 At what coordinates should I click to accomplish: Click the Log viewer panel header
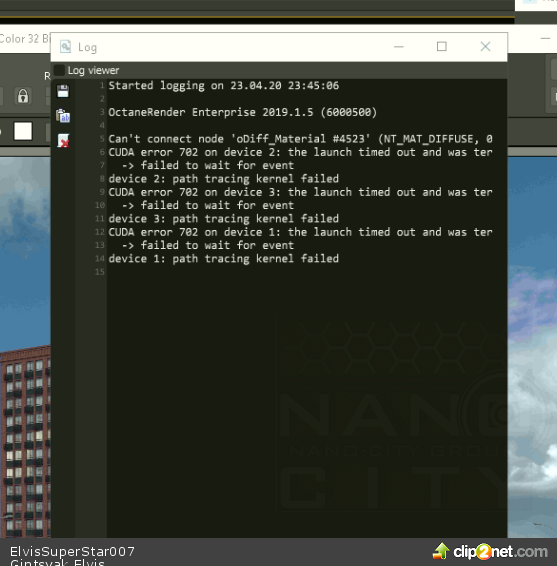tap(279, 70)
